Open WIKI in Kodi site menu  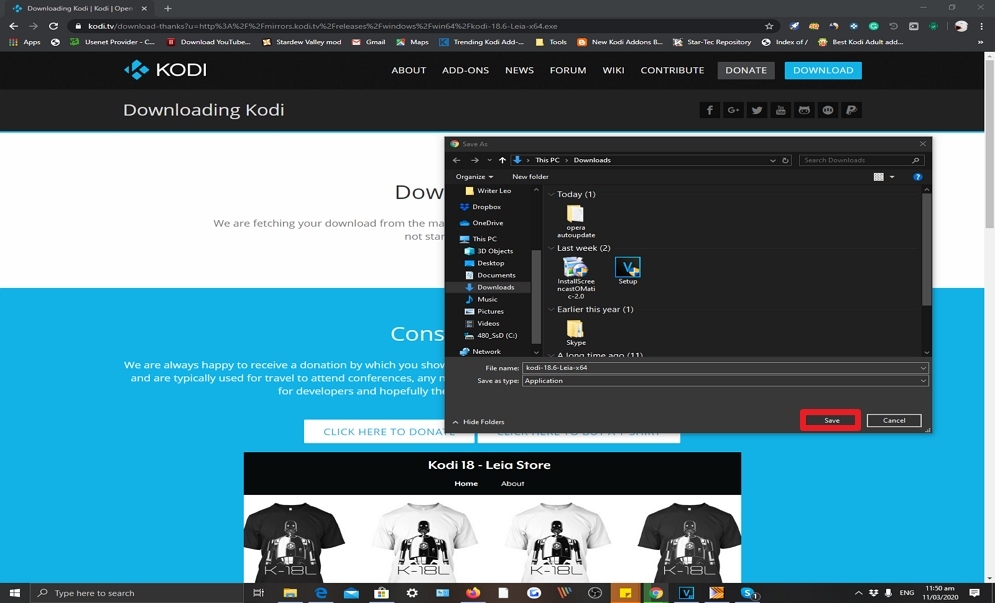tap(613, 70)
